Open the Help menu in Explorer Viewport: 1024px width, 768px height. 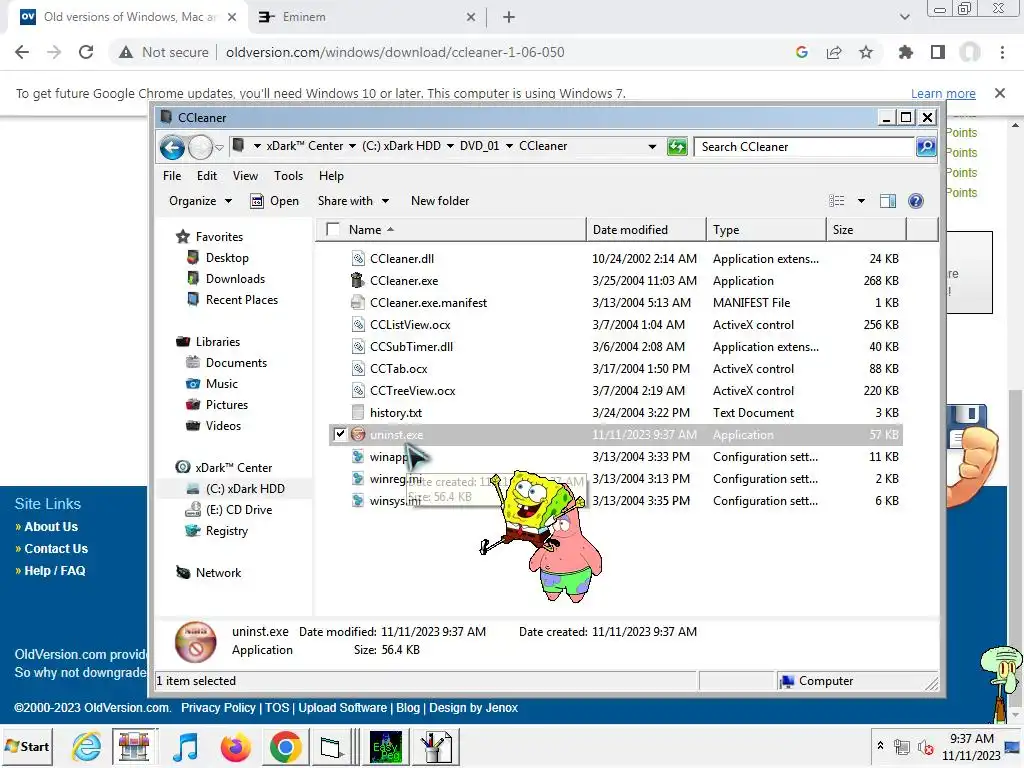click(x=331, y=176)
